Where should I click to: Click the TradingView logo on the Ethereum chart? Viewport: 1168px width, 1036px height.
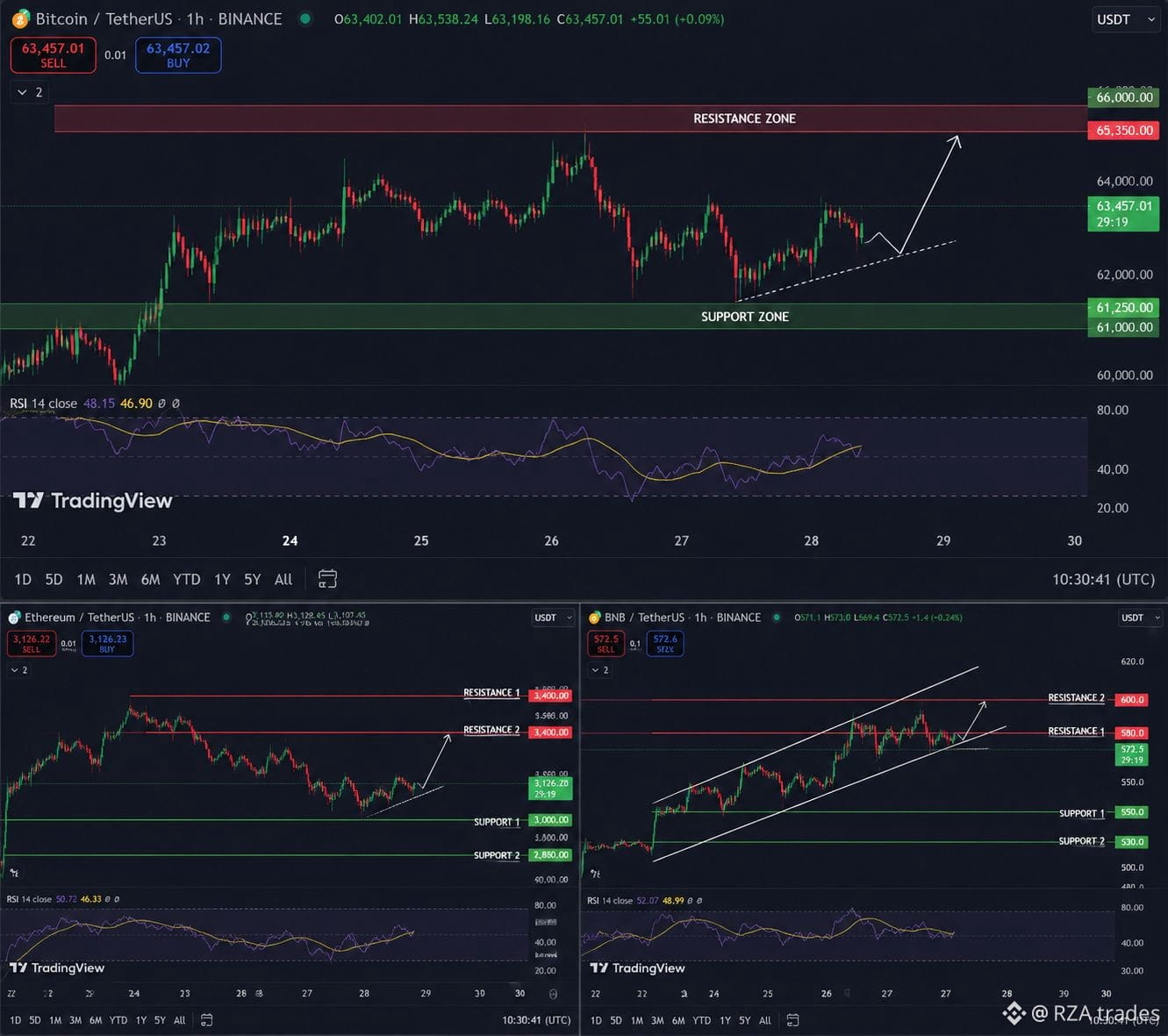[x=57, y=968]
